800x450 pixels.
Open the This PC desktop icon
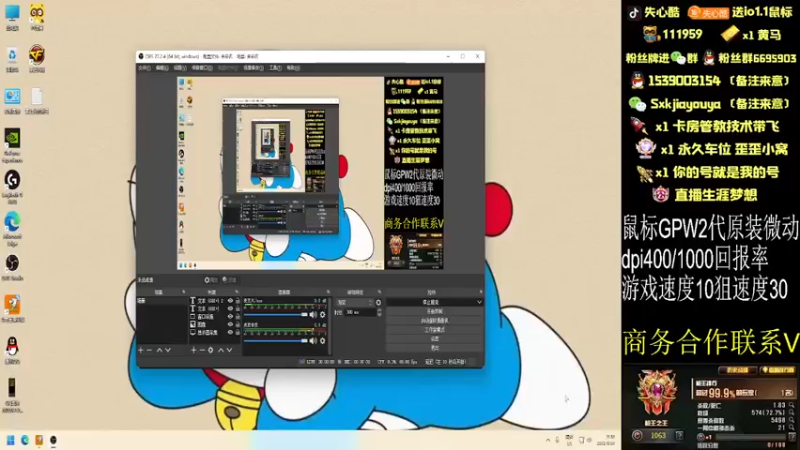pos(12,17)
